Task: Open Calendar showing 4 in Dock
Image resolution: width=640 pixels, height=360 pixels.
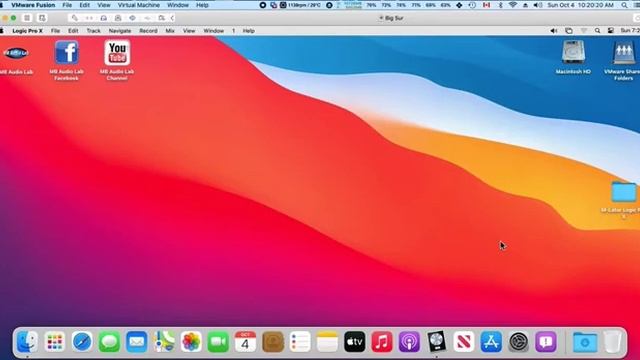Action: 245,342
